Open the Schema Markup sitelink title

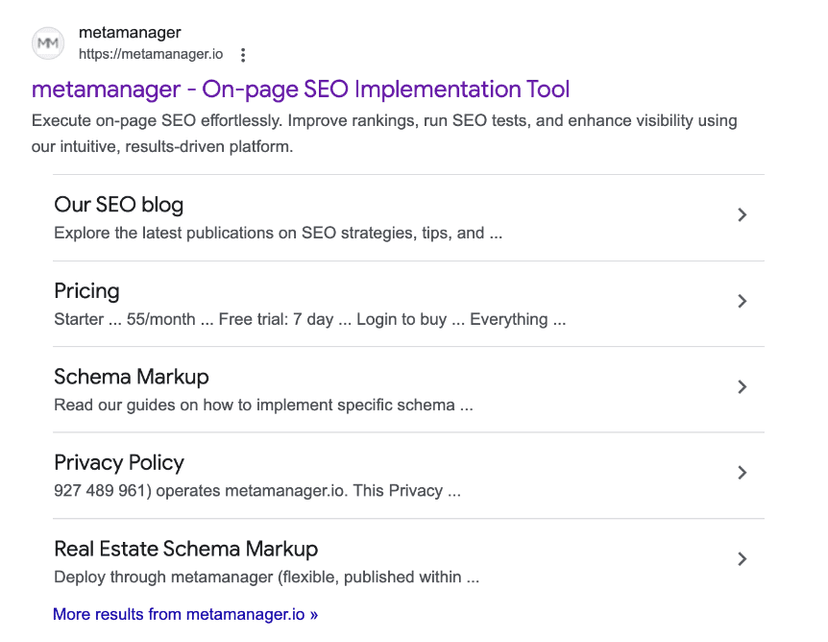click(x=131, y=377)
